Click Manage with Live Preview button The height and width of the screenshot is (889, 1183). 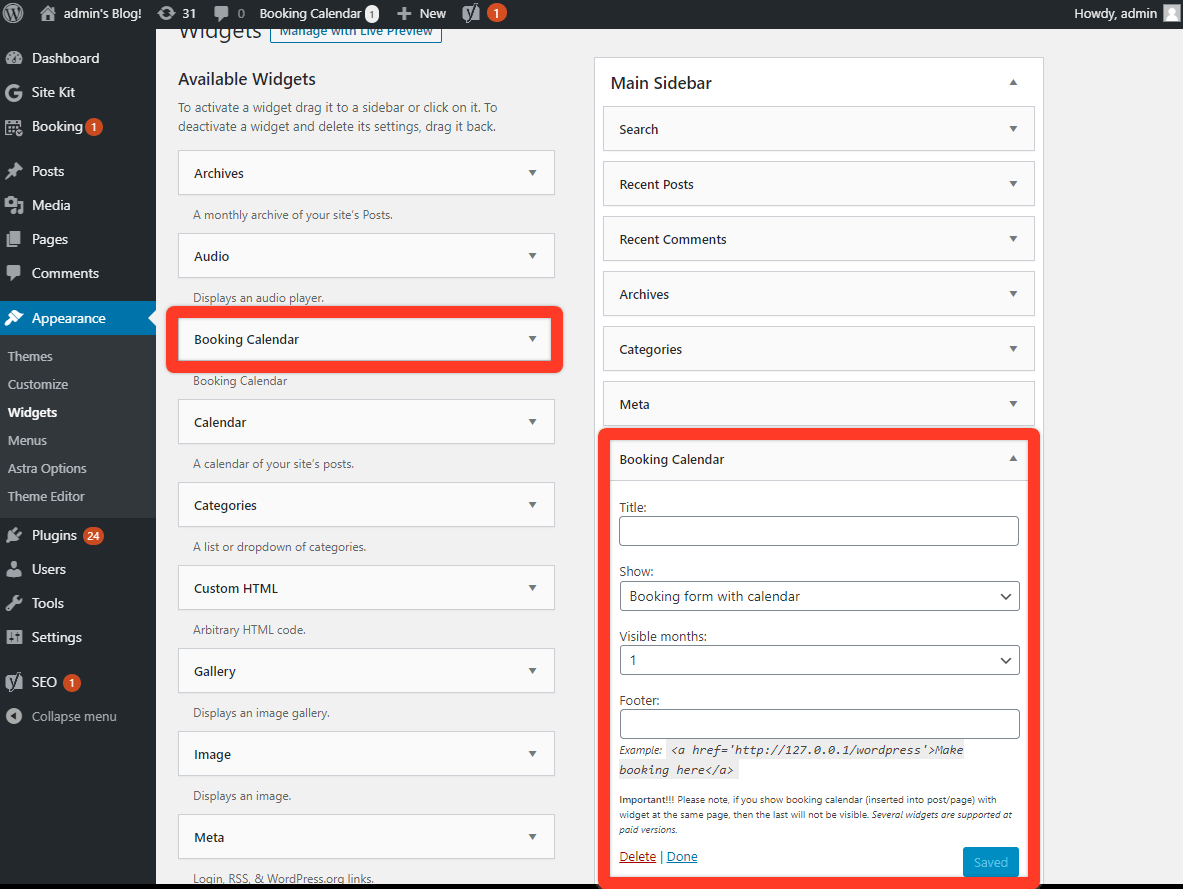point(355,33)
